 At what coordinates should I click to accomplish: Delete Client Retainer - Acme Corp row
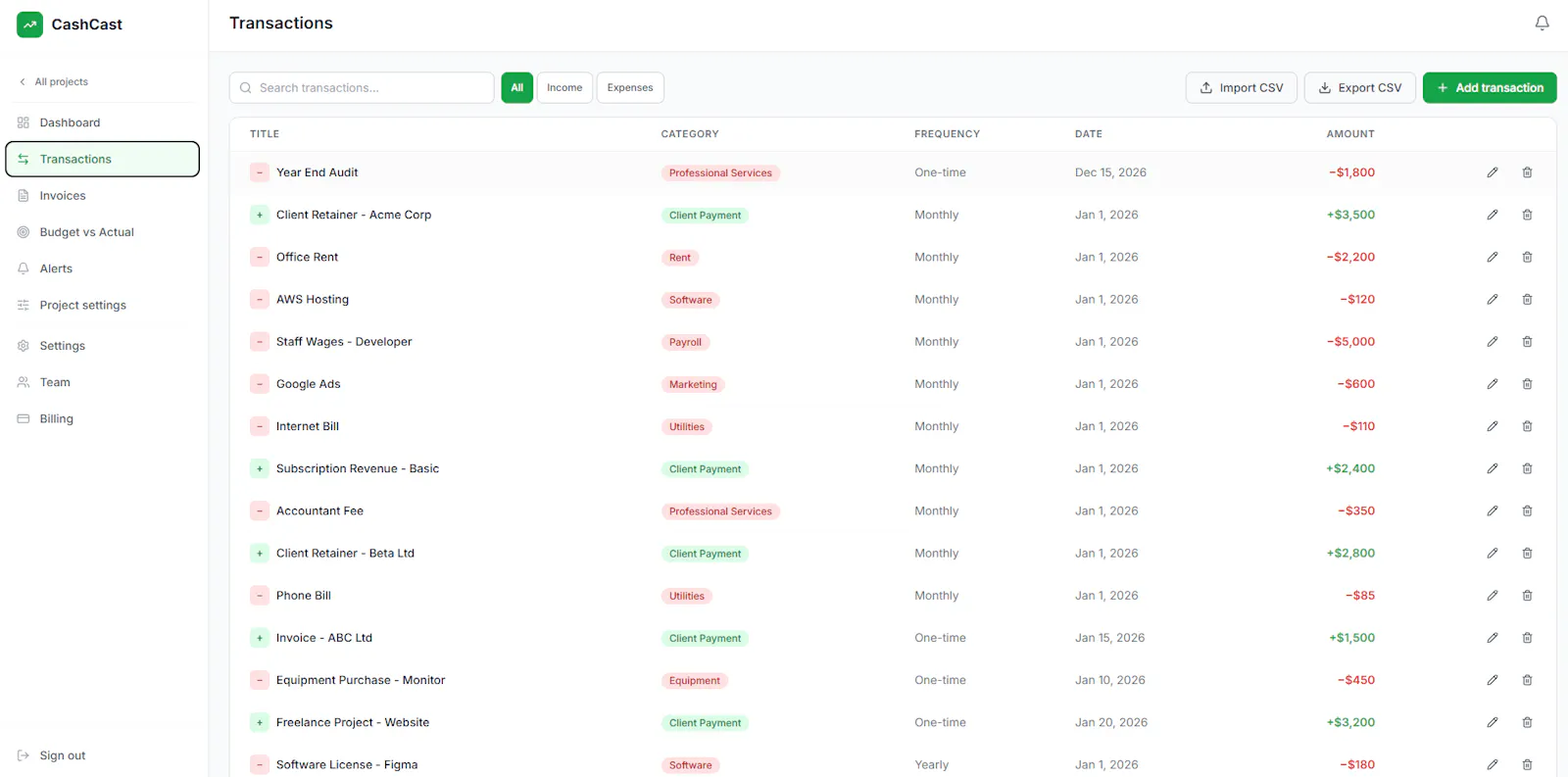click(1527, 215)
